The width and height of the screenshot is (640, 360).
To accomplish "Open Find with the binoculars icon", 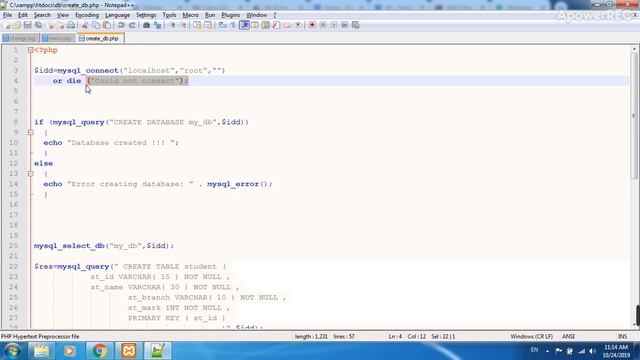I will [147, 25].
